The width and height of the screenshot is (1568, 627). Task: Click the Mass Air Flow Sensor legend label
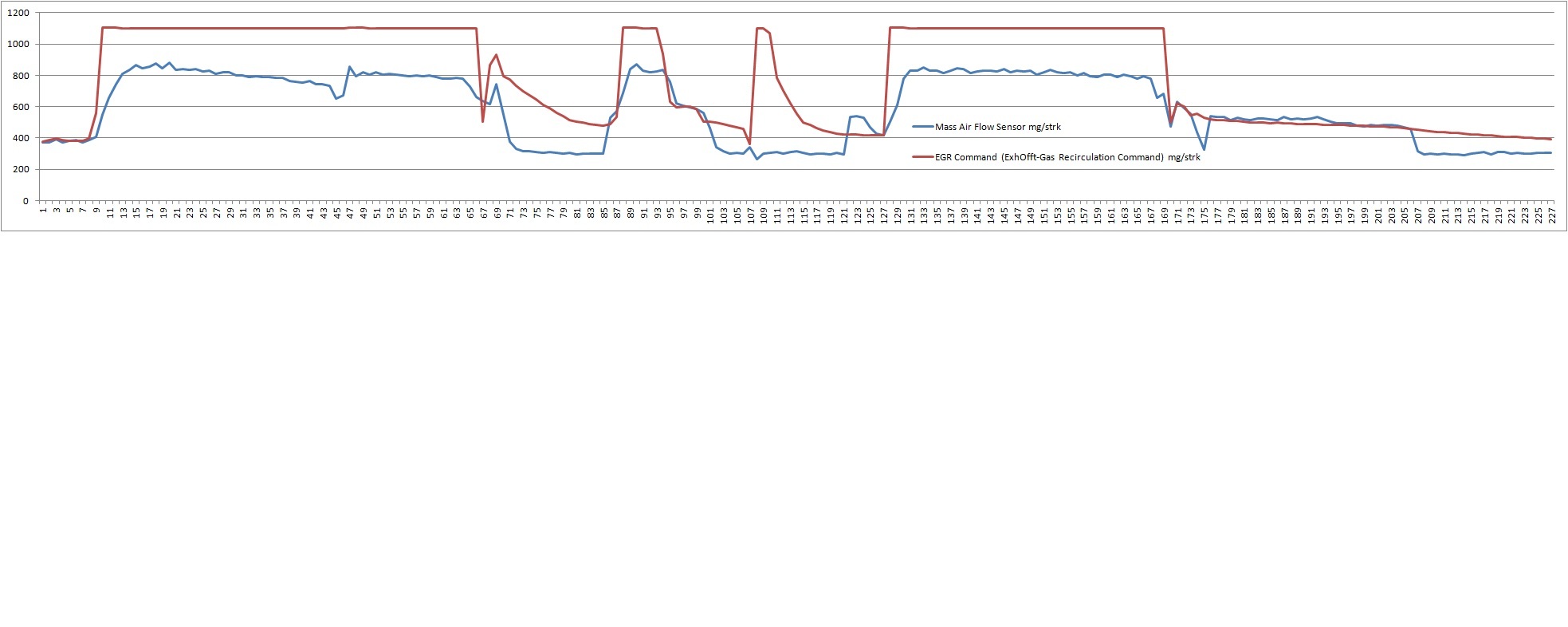(x=997, y=127)
